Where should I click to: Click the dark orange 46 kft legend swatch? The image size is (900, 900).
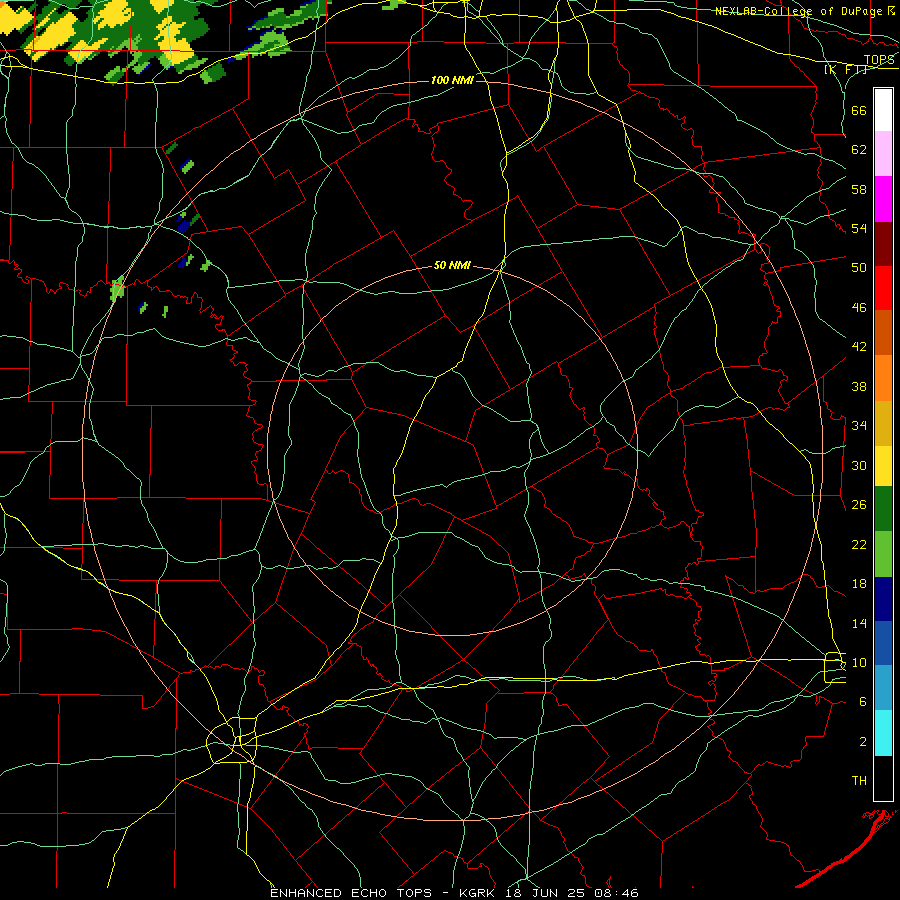883,332
